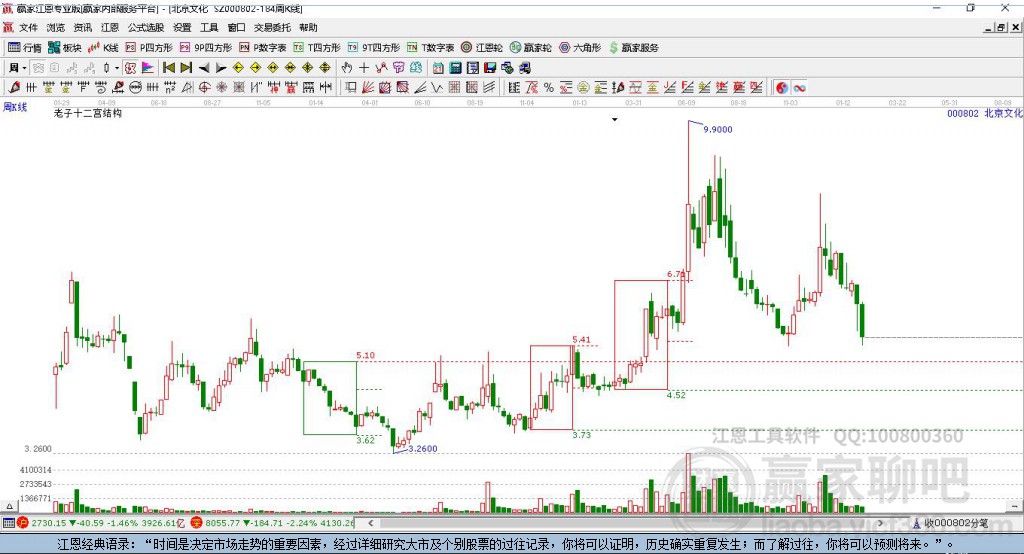1024x554 pixels.
Task: Click the 9.9000 high price label
Action: click(x=718, y=129)
